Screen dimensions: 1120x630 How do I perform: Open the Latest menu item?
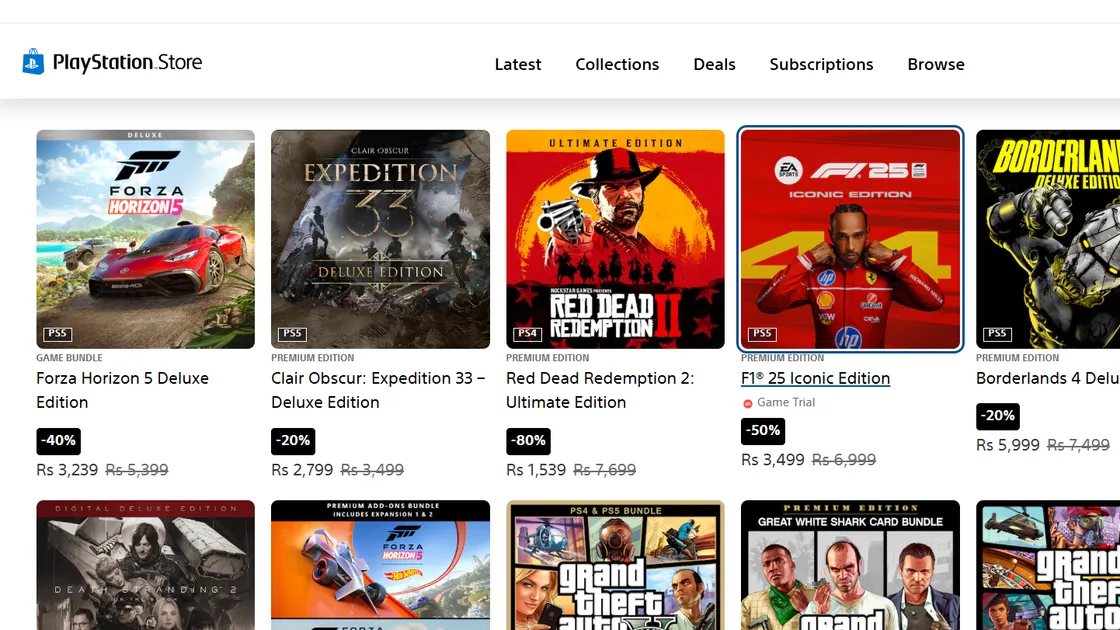coord(517,64)
